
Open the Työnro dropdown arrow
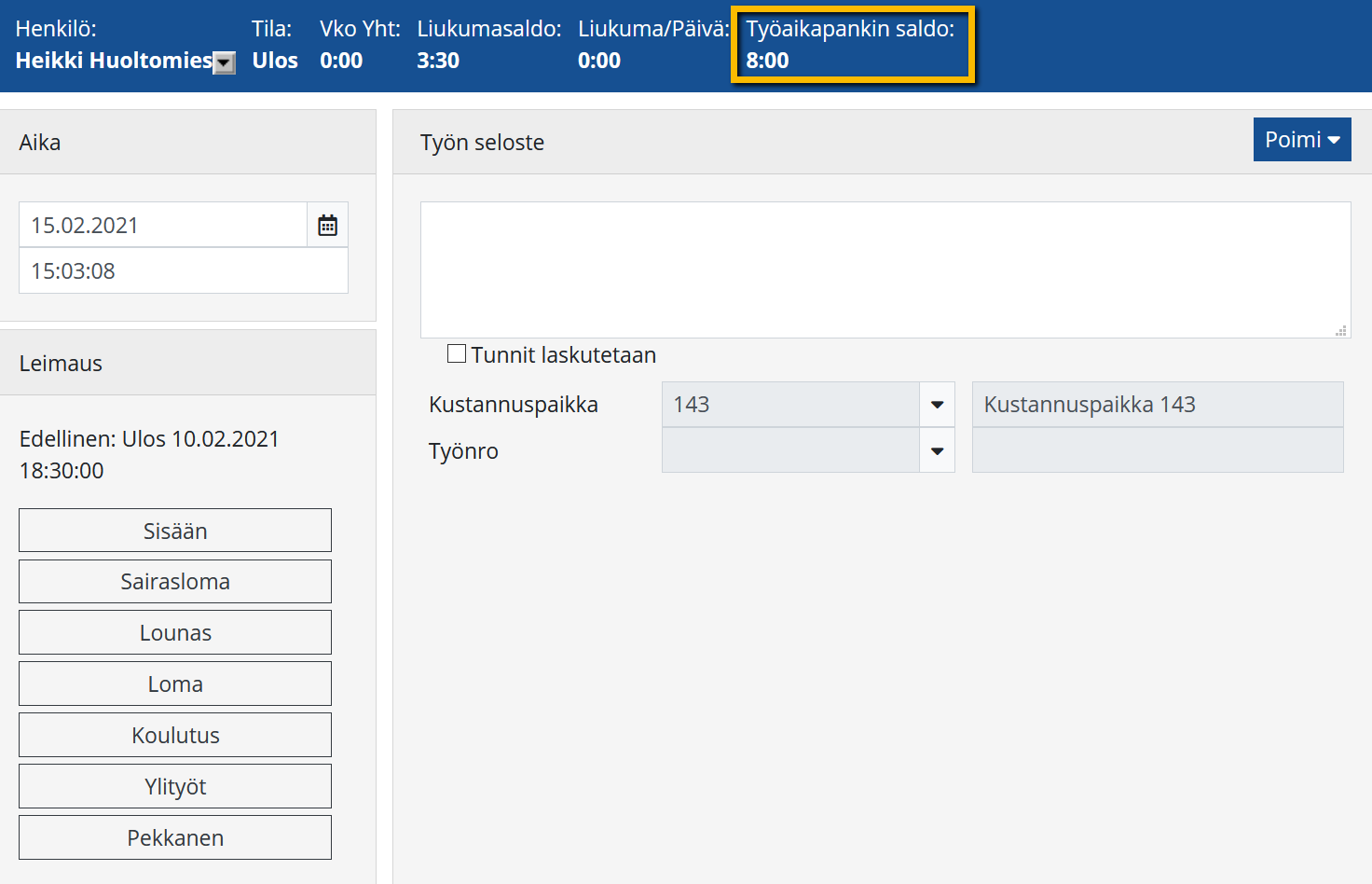pyautogui.click(x=937, y=451)
